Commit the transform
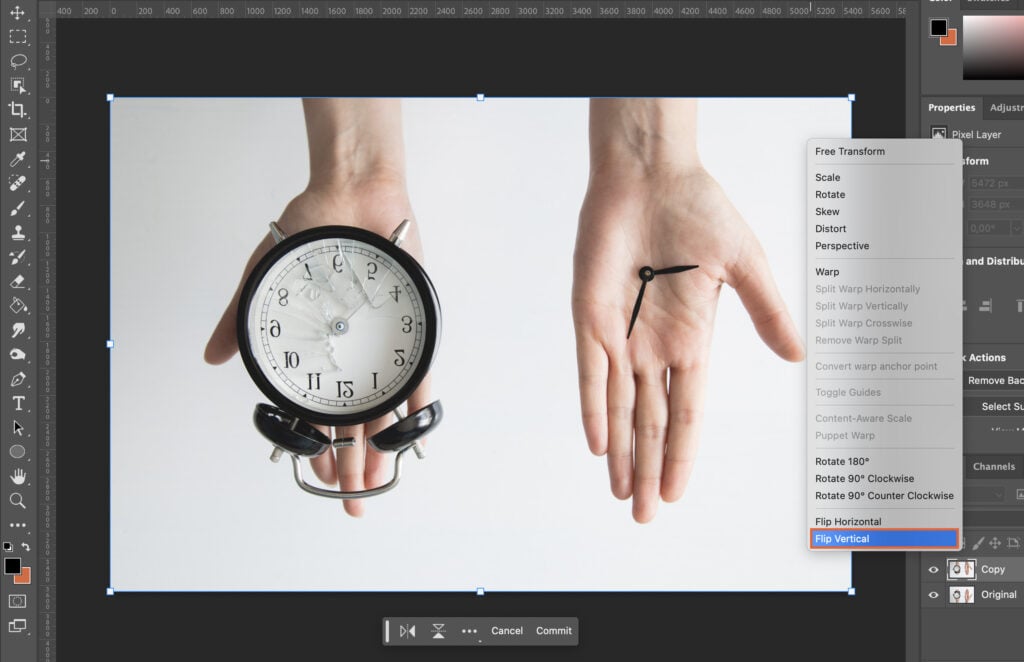Viewport: 1024px width, 662px height. point(553,631)
